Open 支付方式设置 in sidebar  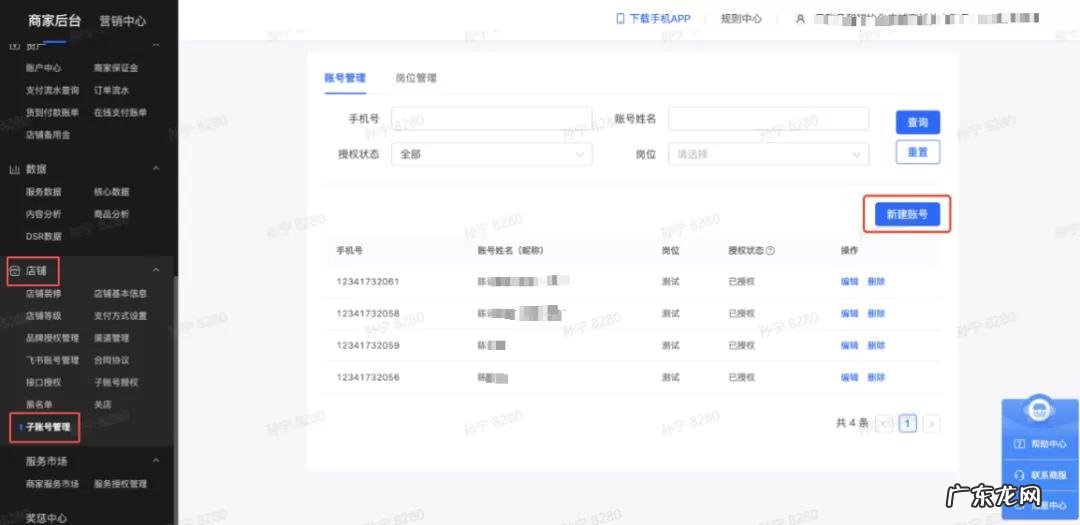click(x=121, y=316)
